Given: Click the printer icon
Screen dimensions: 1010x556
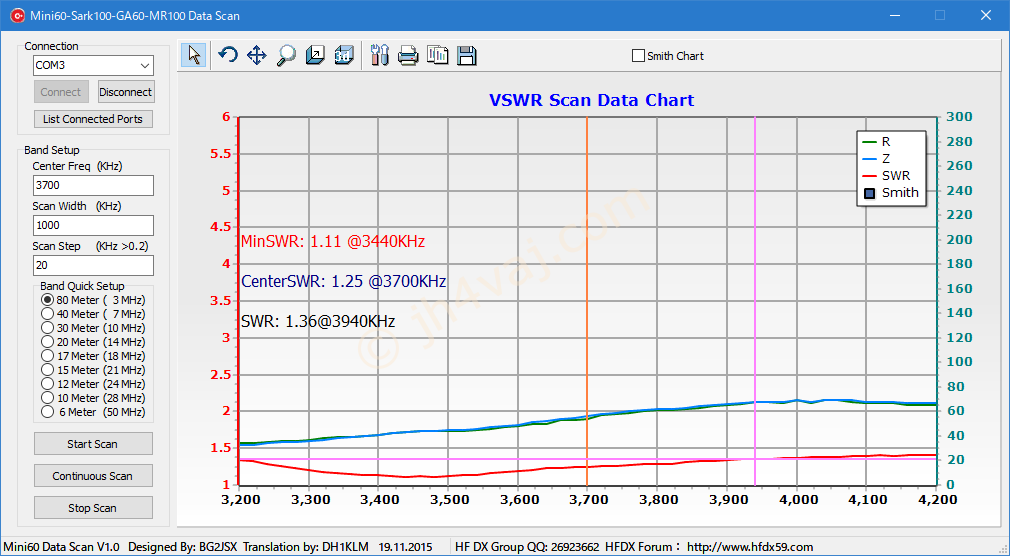Looking at the screenshot, I should (408, 55).
